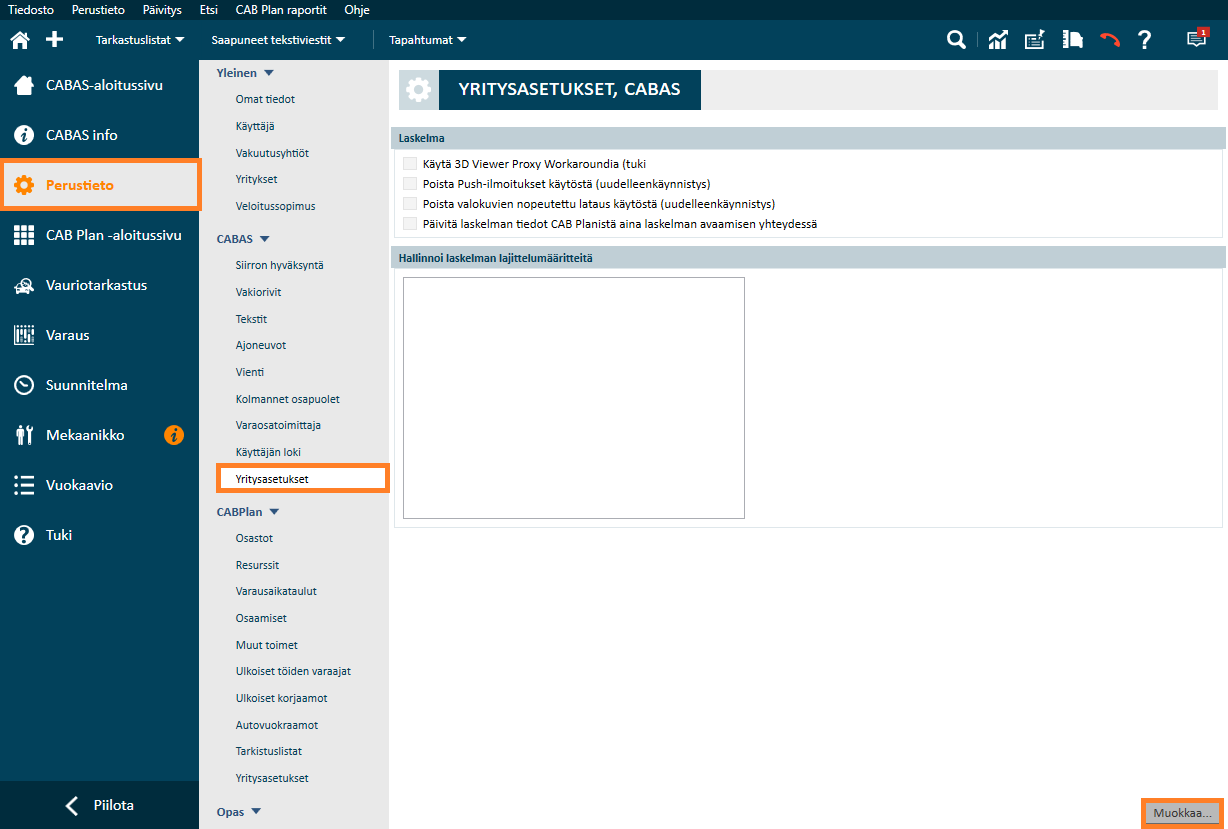Click inside the lajittelumääritteitä list box
Viewport: 1228px width, 829px height.
tap(574, 398)
